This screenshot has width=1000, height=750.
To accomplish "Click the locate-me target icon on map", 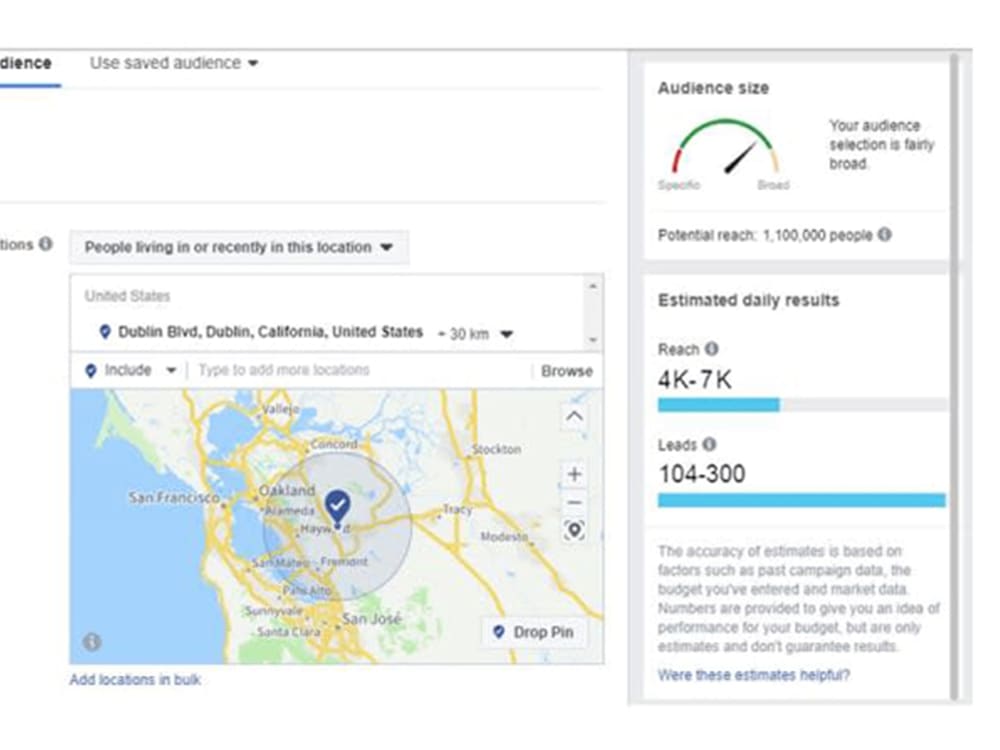I will [575, 530].
